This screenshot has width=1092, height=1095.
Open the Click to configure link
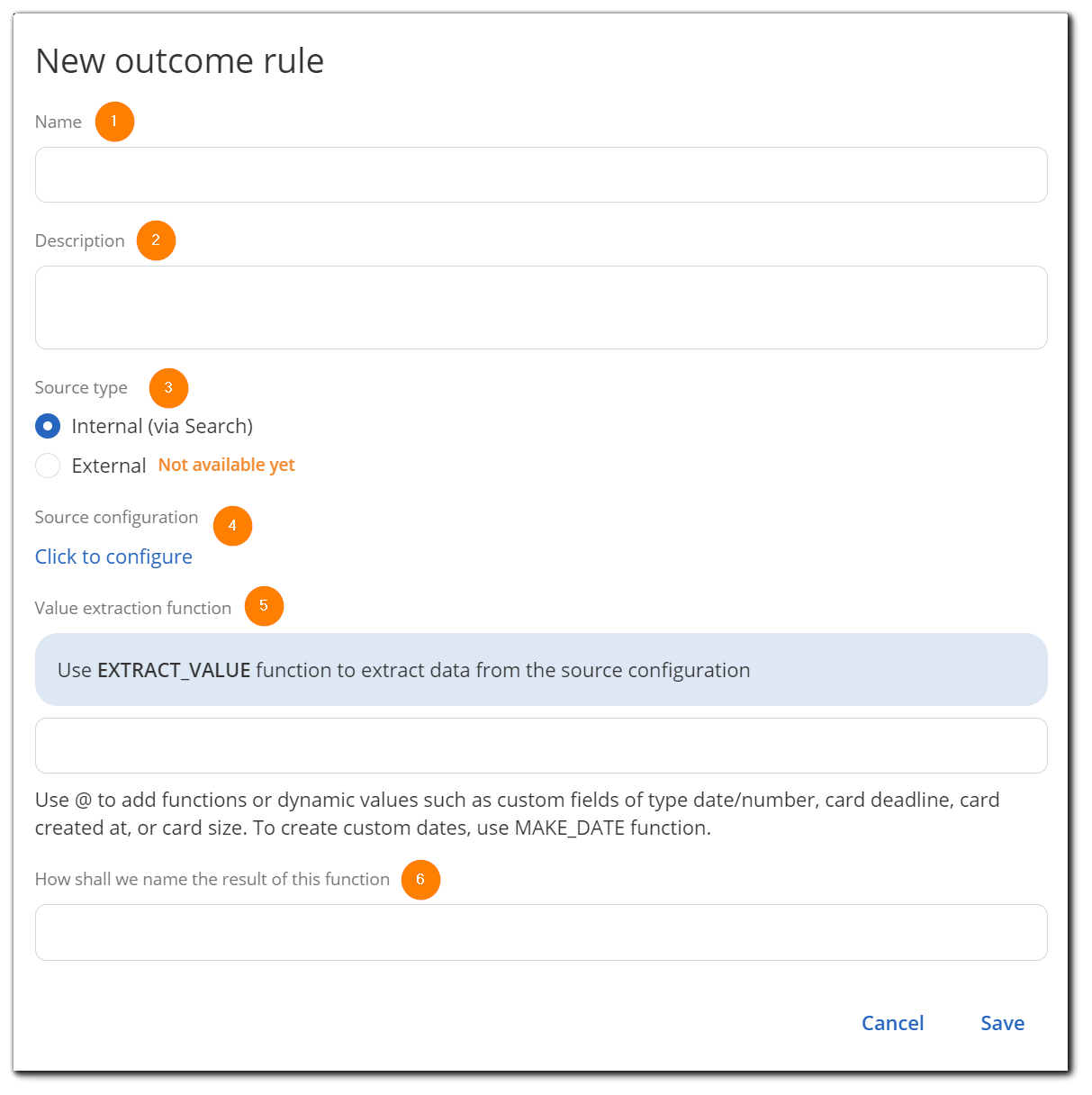113,557
